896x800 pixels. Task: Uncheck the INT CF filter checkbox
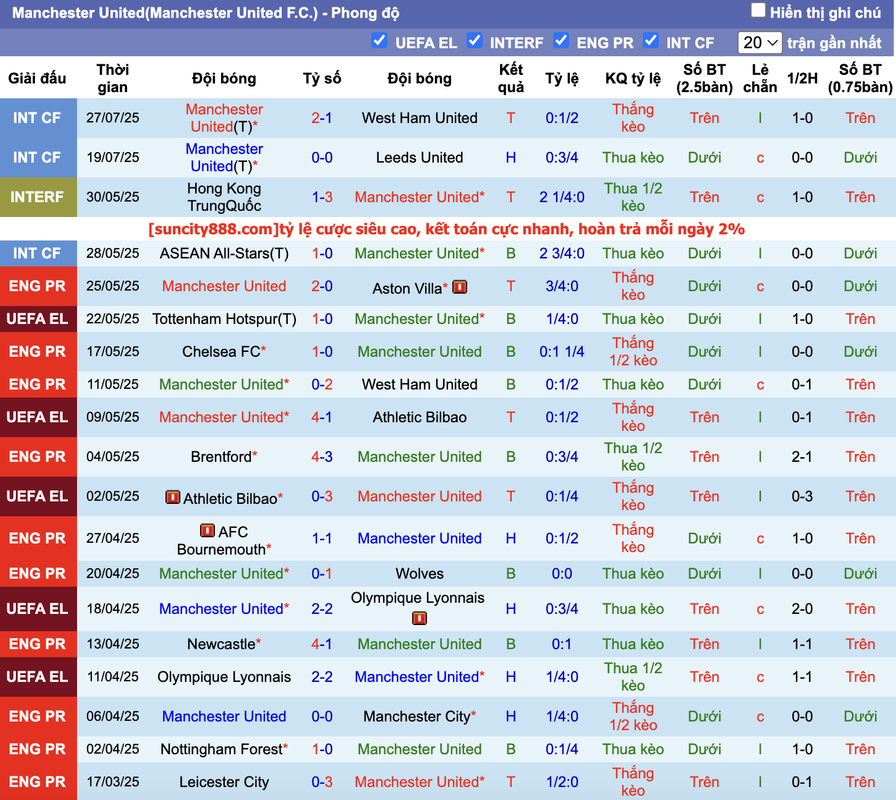pyautogui.click(x=650, y=41)
